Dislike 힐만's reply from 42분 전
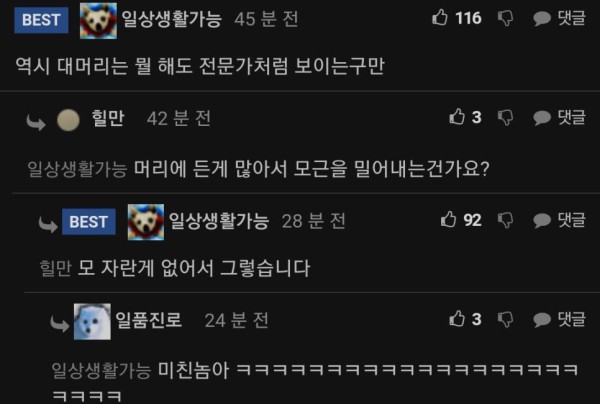Viewport: 600px width, 404px height. [x=505, y=117]
